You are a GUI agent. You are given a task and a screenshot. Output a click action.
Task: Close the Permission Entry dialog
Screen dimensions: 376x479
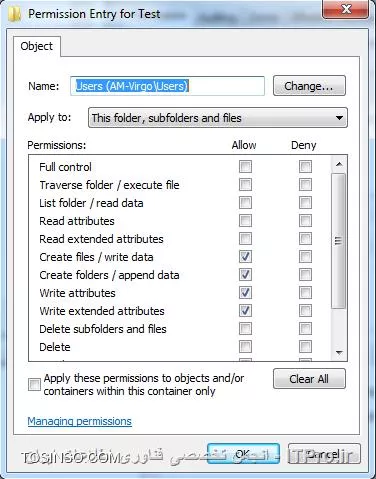pos(346,9)
